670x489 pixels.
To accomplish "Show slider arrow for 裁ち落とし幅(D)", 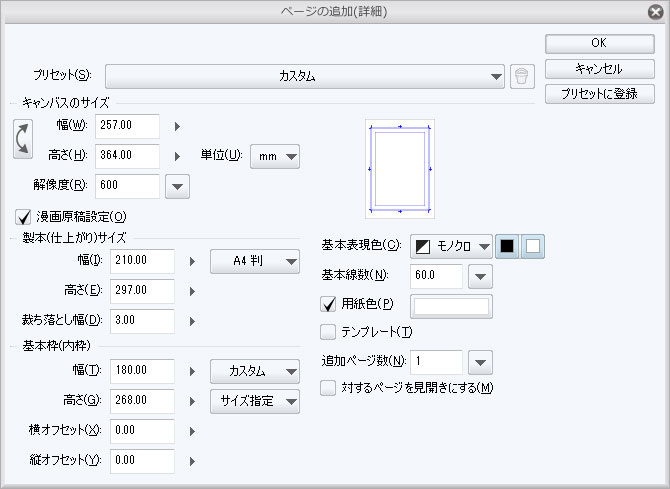I will pos(192,321).
